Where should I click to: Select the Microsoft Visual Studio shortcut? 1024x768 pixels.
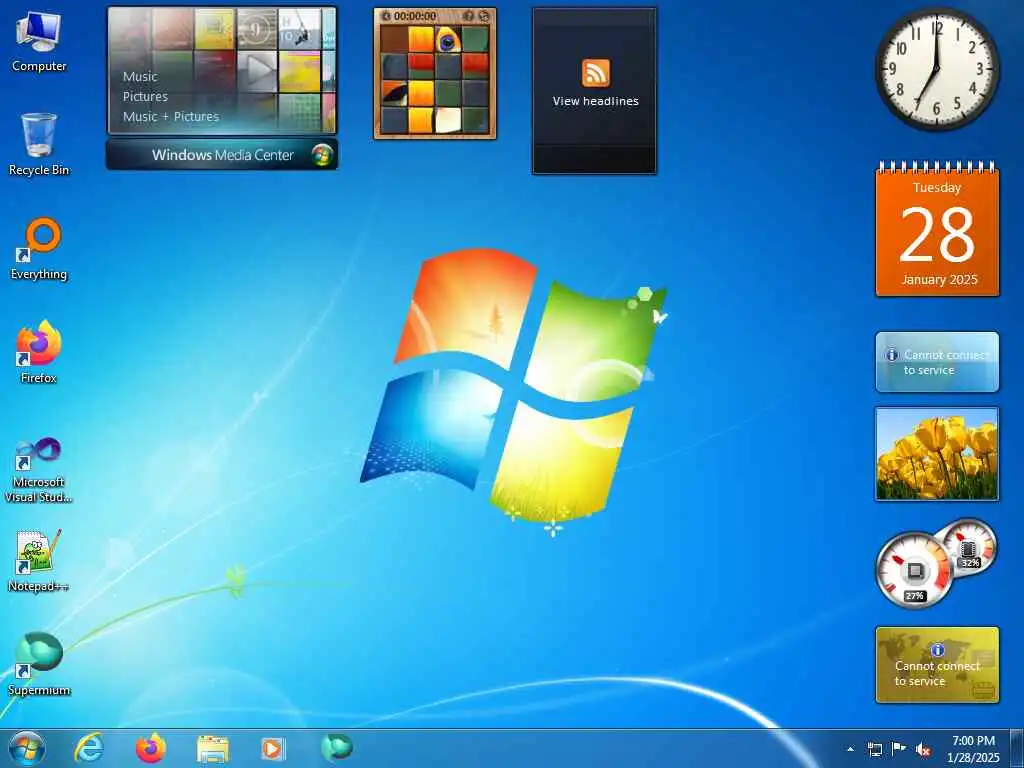[38, 470]
